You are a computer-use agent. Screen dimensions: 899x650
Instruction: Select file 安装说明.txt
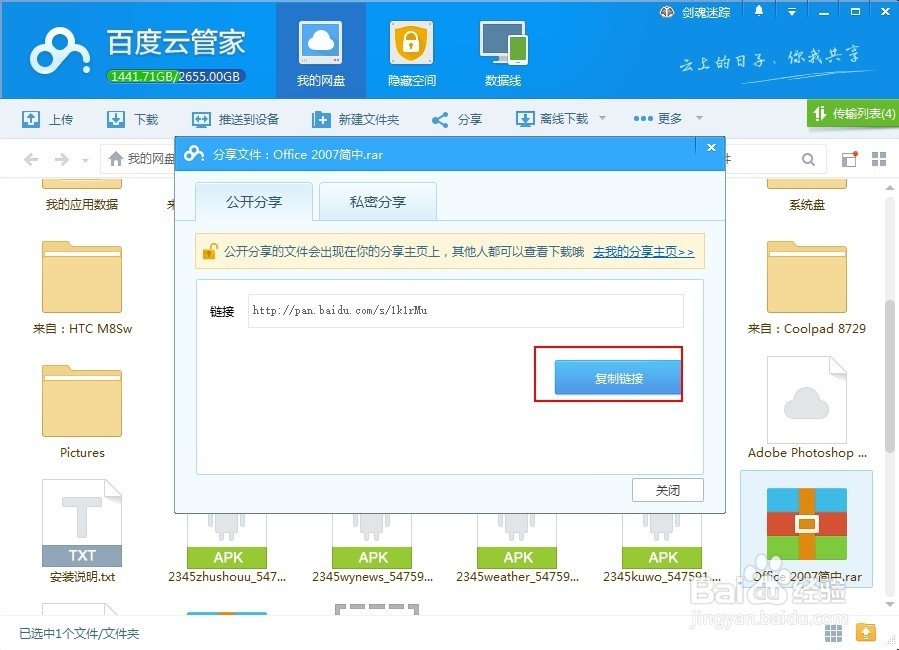coord(82,531)
